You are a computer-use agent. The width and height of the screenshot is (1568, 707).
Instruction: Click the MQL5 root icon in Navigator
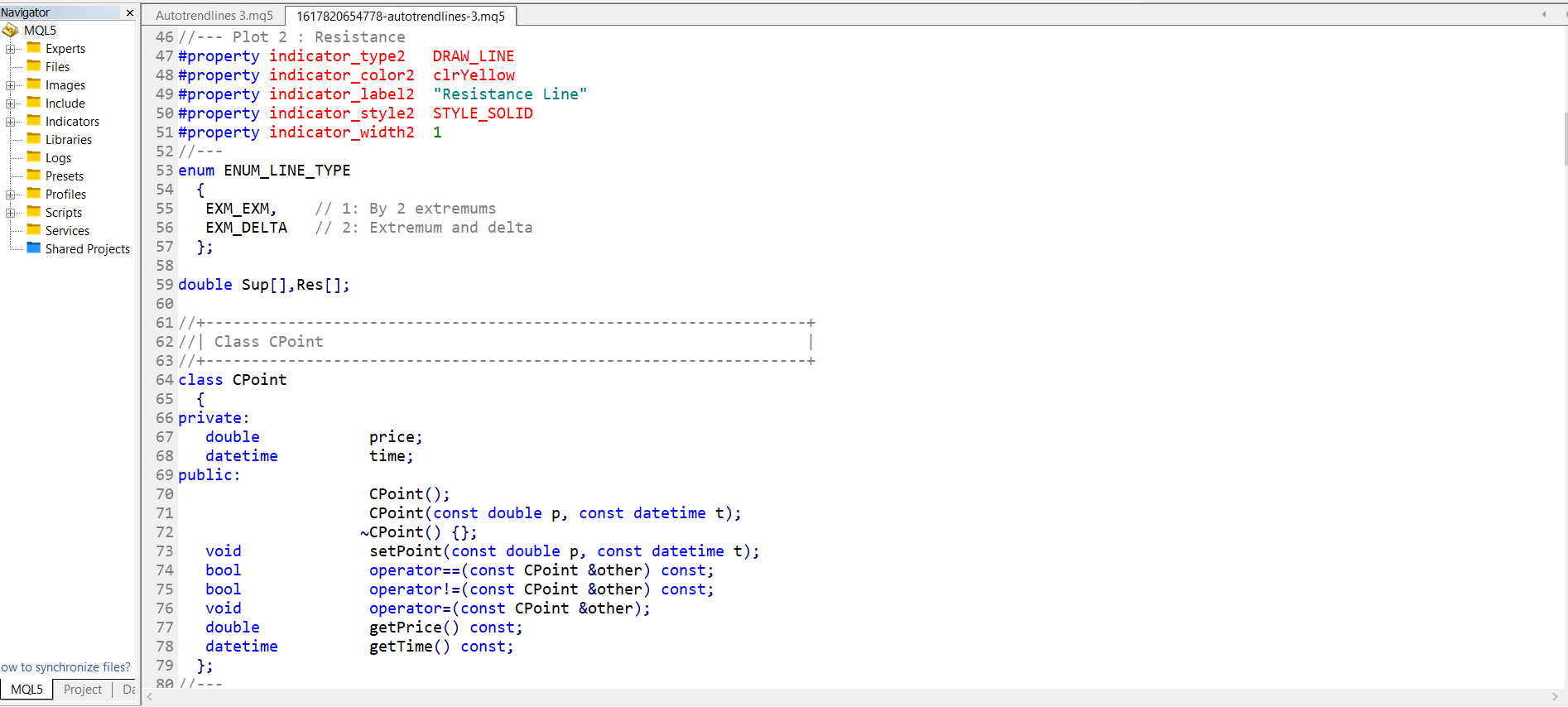coord(10,31)
